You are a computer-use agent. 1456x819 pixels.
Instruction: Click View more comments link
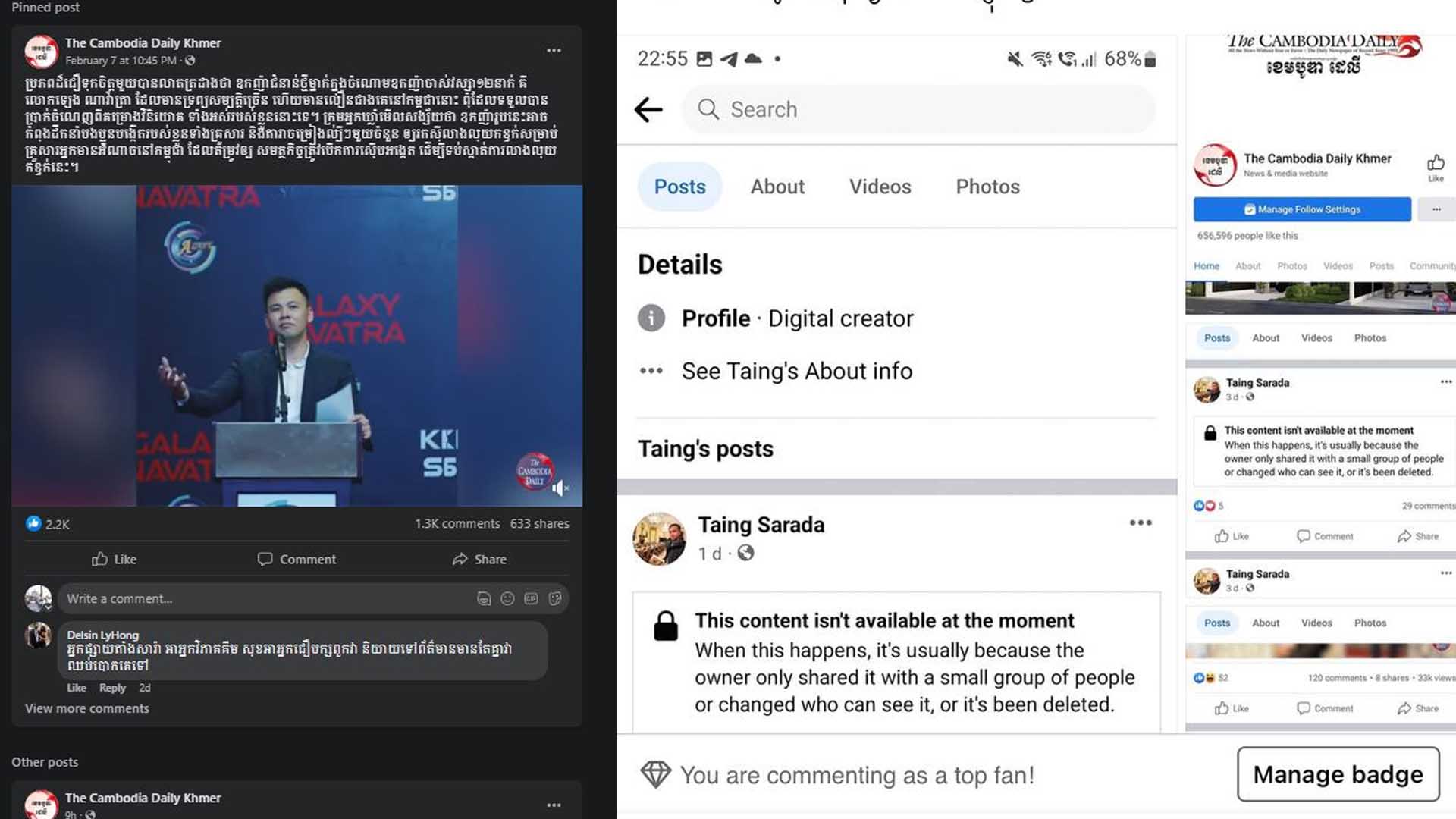pyautogui.click(x=86, y=708)
